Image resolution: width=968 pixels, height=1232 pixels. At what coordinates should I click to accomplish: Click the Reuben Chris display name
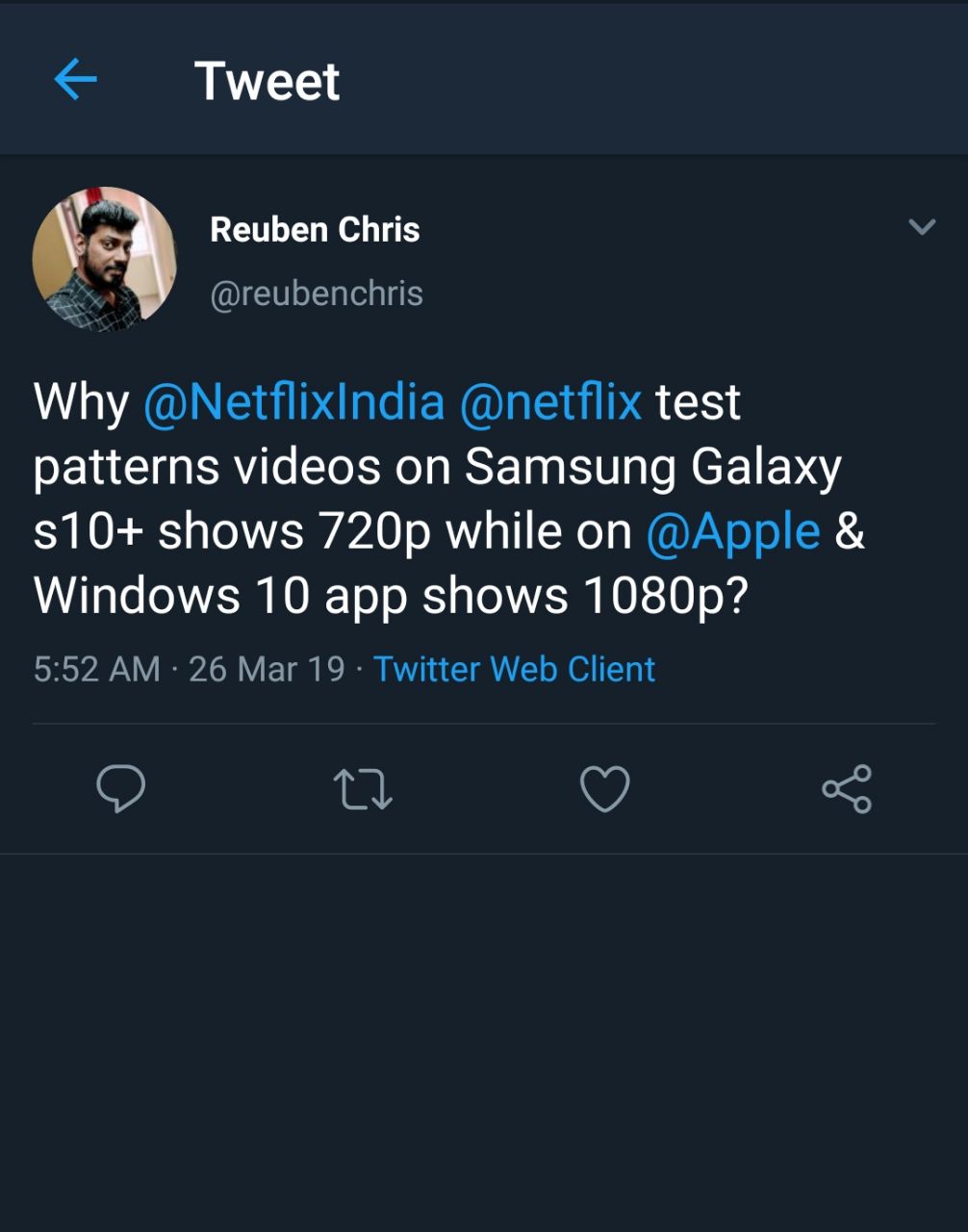[315, 230]
